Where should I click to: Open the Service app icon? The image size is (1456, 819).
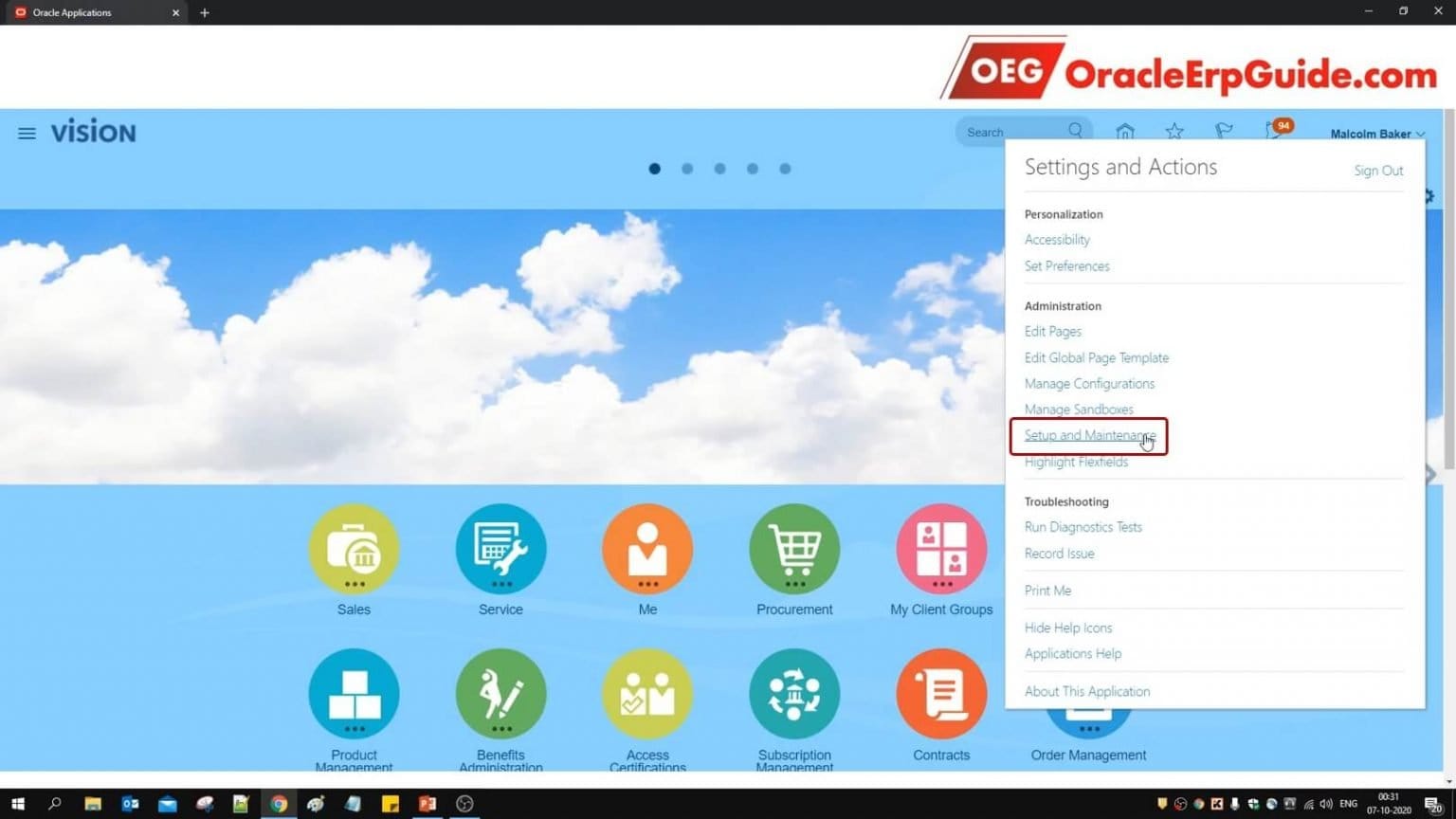(500, 549)
